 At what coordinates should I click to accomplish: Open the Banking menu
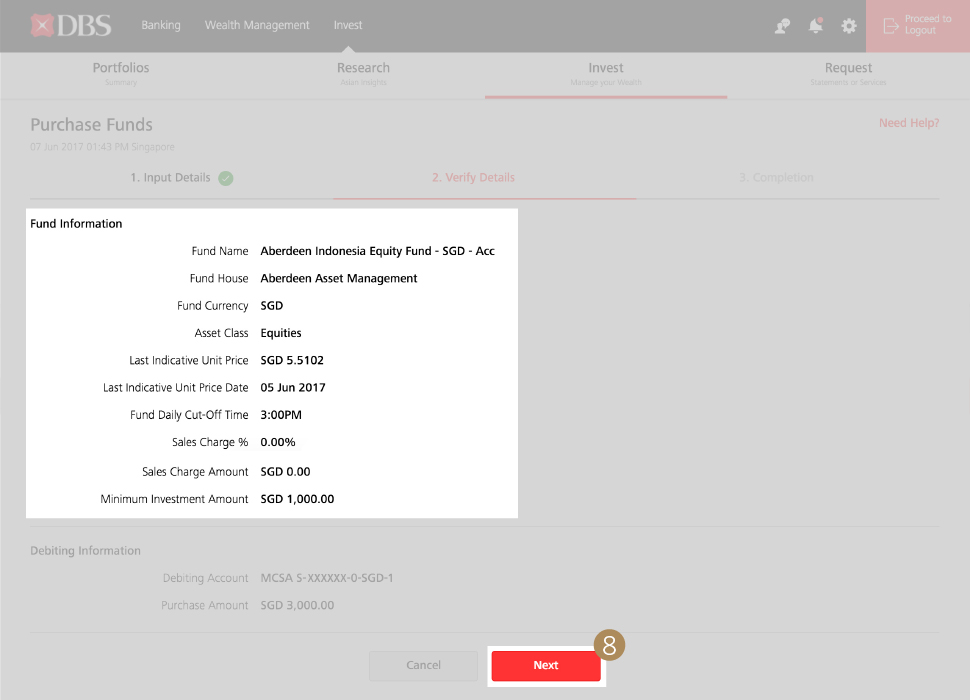[x=161, y=25]
